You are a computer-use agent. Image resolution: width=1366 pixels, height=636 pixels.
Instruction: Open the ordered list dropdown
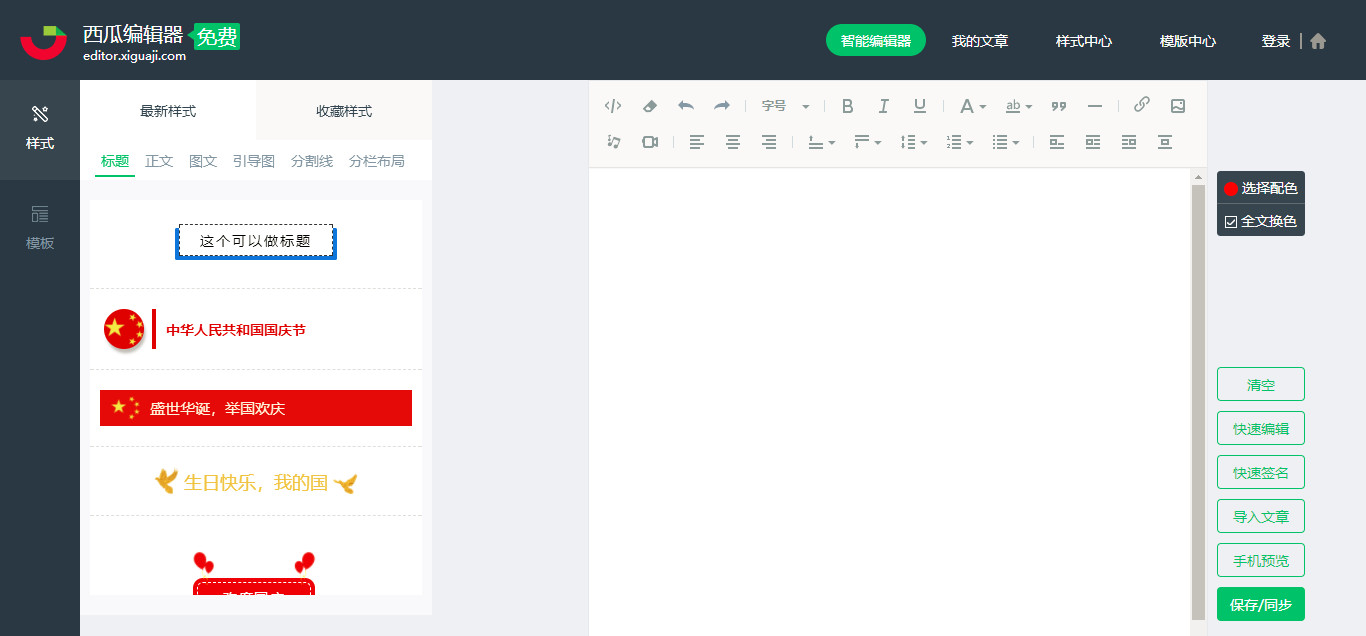point(959,142)
